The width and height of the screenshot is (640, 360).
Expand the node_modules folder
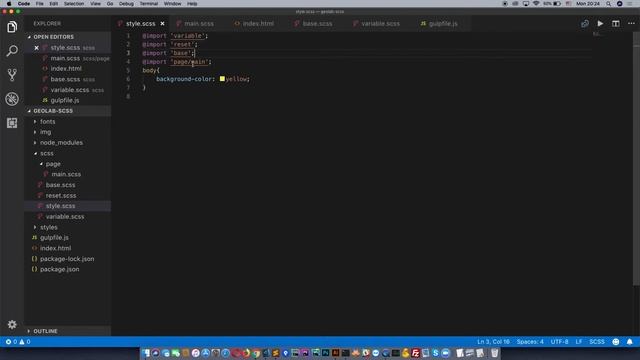[61, 143]
